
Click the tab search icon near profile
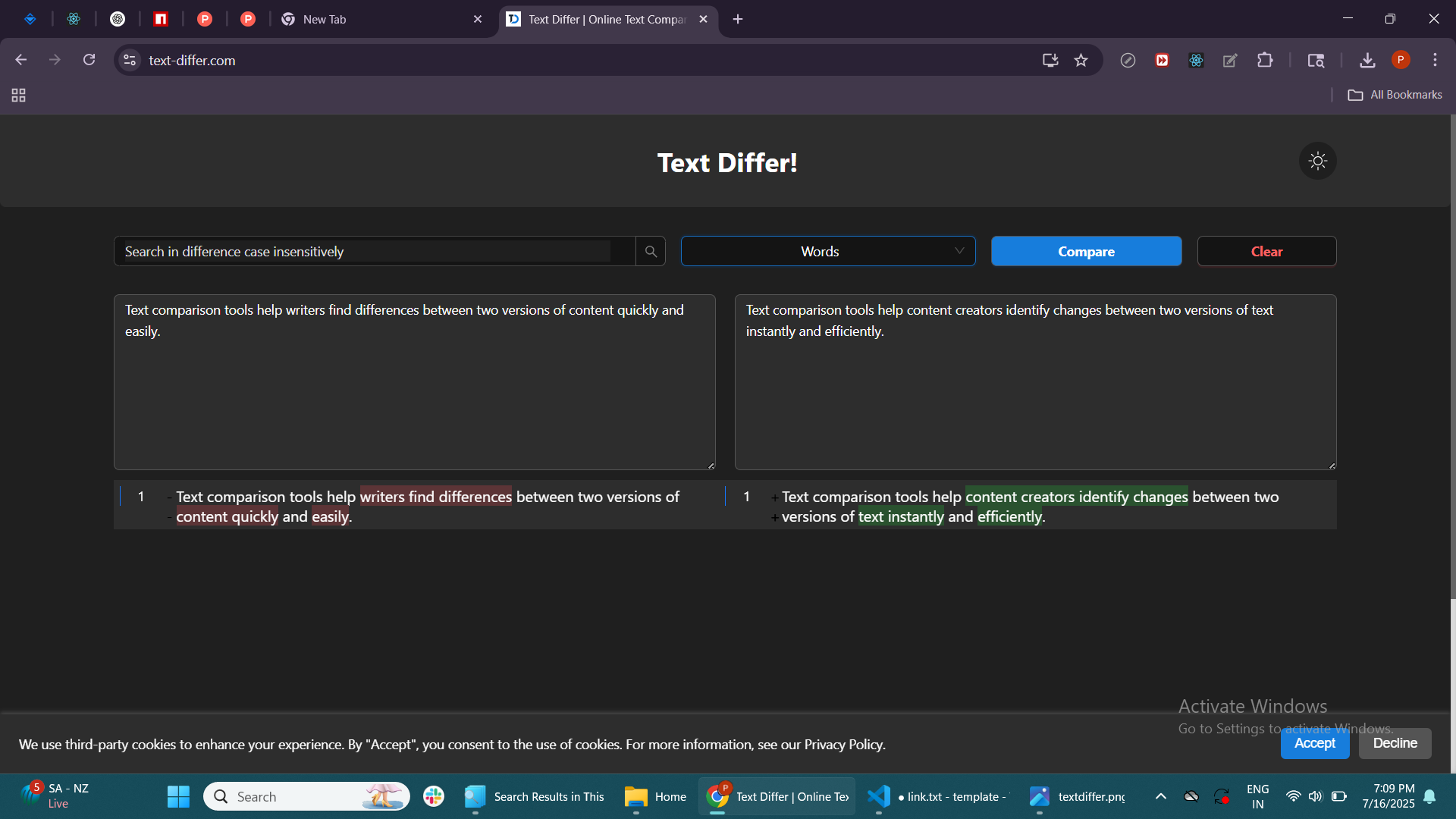pyautogui.click(x=1316, y=60)
